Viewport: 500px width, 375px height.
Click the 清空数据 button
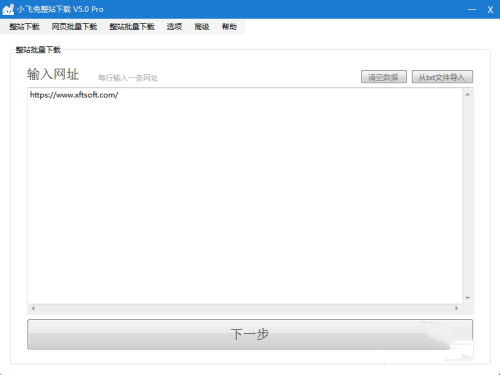click(x=384, y=77)
